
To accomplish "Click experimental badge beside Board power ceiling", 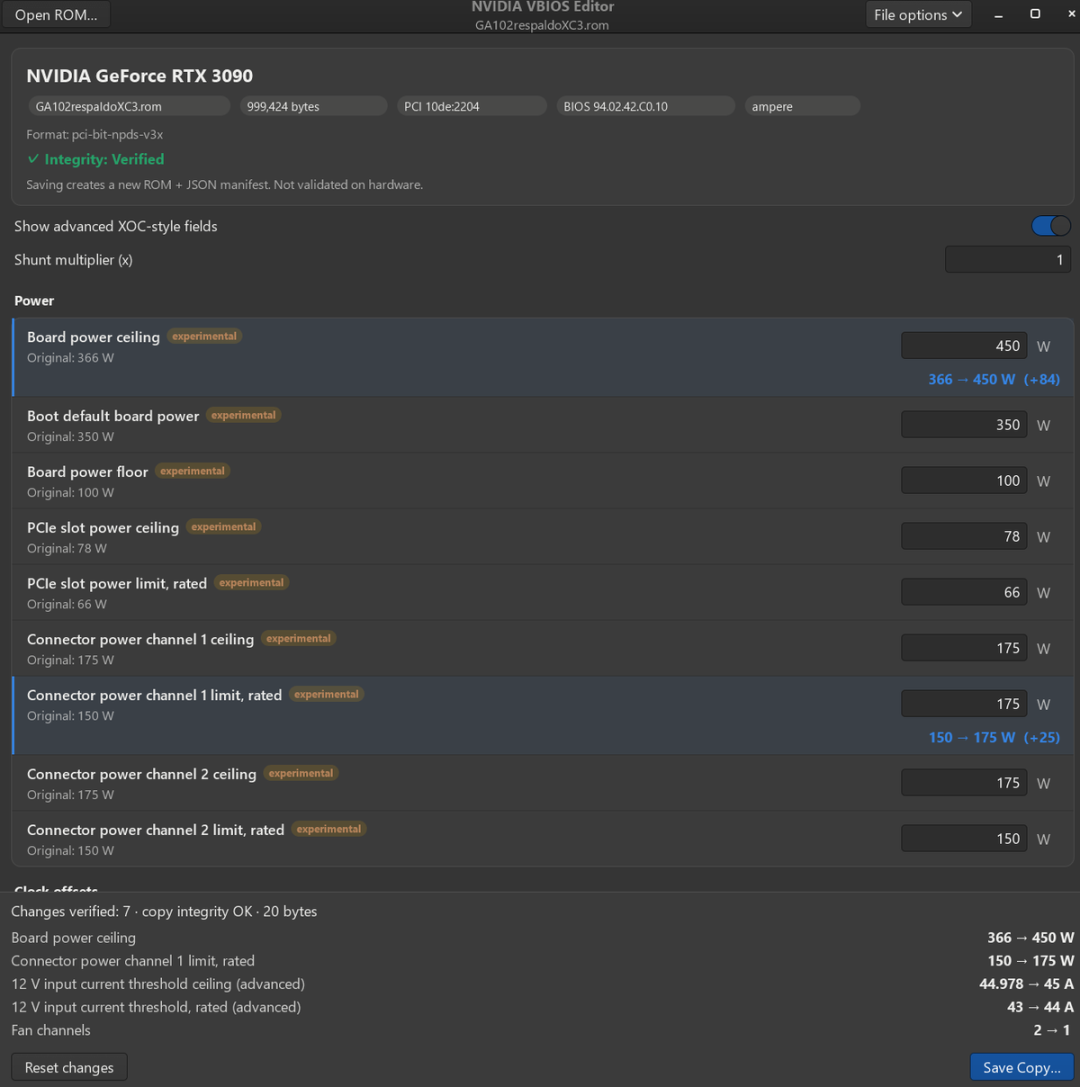I will [x=204, y=337].
